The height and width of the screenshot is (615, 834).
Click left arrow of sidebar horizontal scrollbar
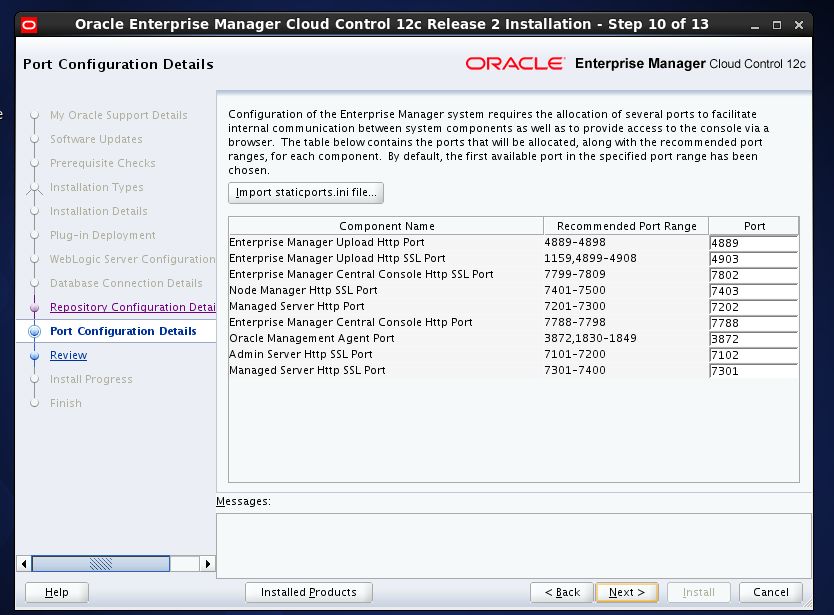coord(25,564)
